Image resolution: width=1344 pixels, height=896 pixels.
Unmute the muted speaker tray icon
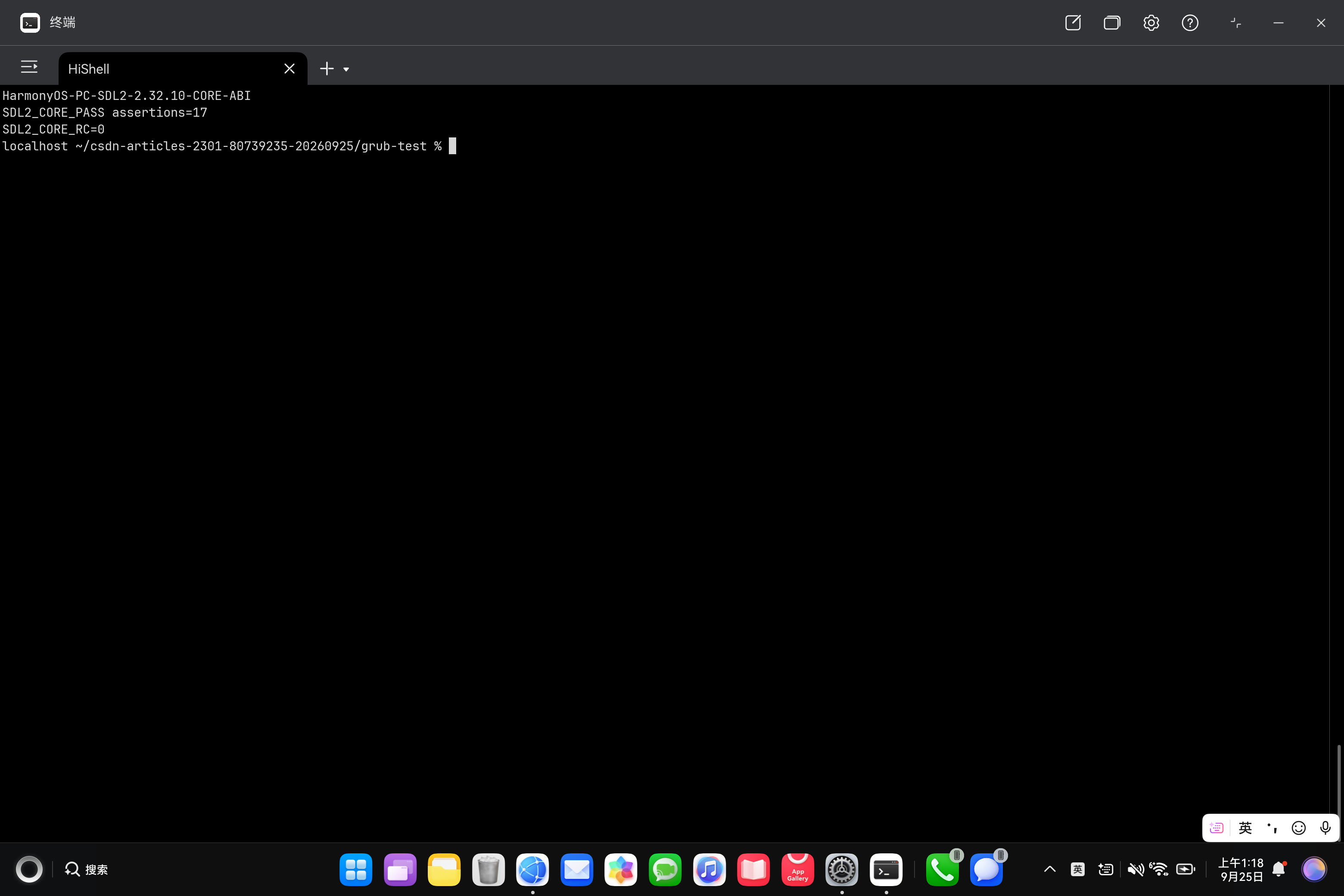point(1136,869)
